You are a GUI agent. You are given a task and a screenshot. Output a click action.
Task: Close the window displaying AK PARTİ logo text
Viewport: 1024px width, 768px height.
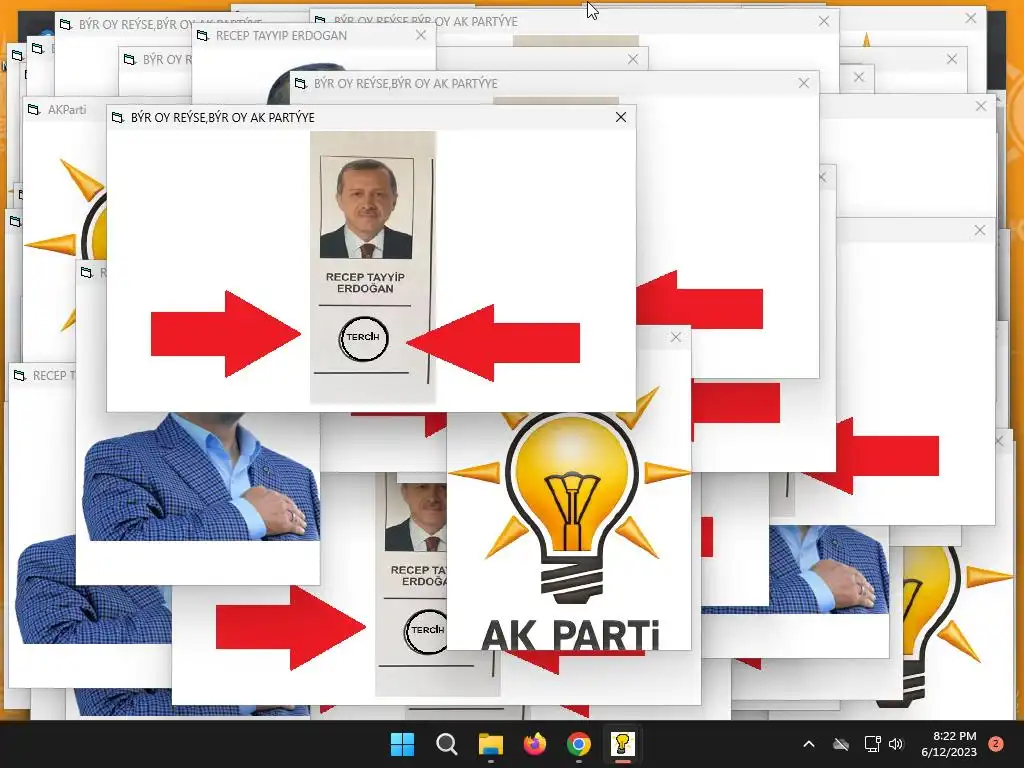(676, 337)
